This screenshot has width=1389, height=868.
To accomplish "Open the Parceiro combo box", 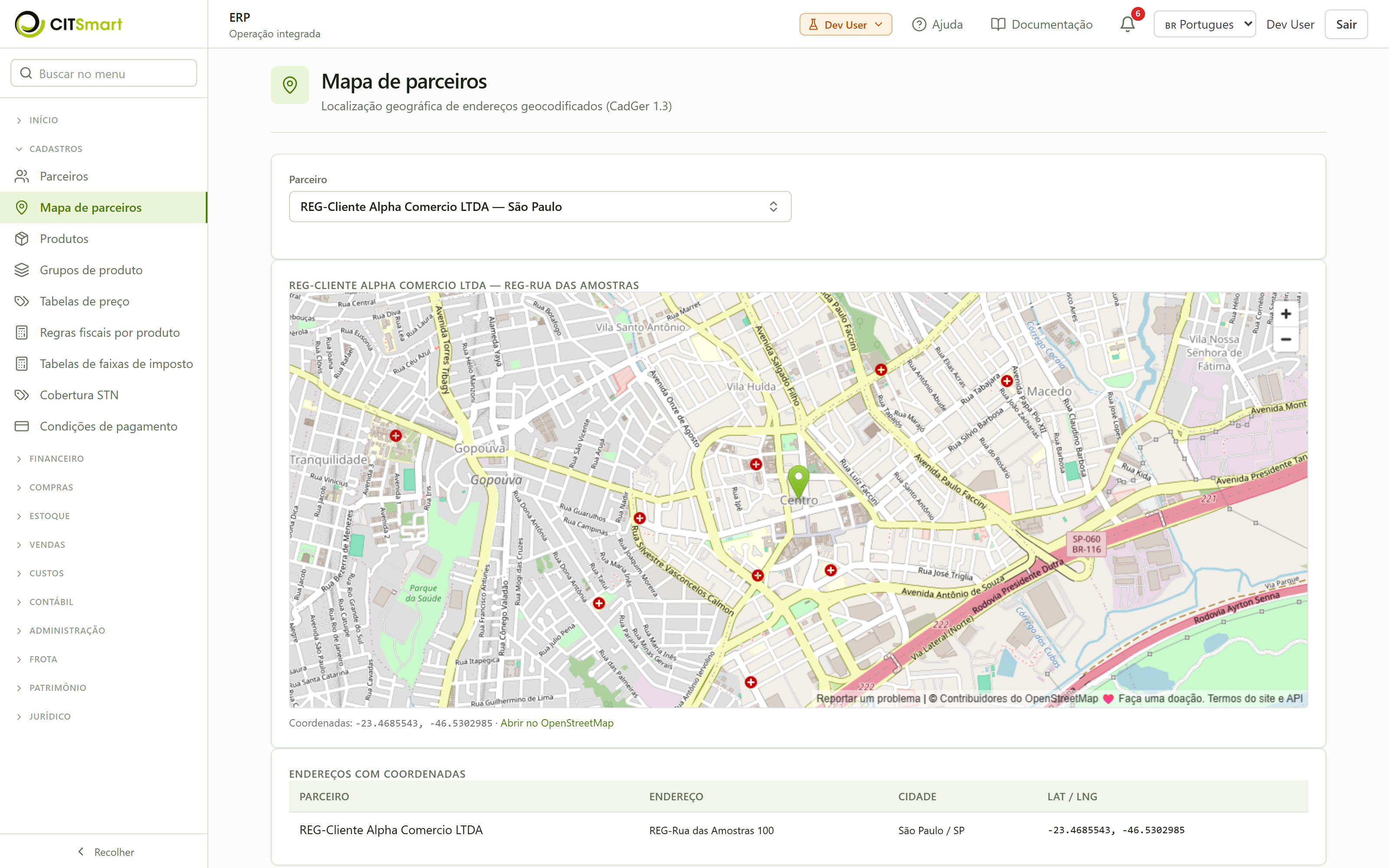I will coord(540,207).
